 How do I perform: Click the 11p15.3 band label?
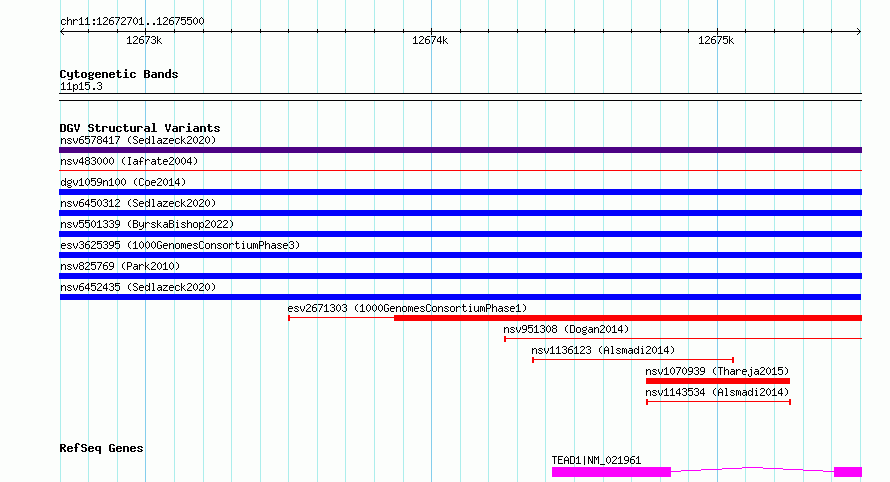point(81,86)
